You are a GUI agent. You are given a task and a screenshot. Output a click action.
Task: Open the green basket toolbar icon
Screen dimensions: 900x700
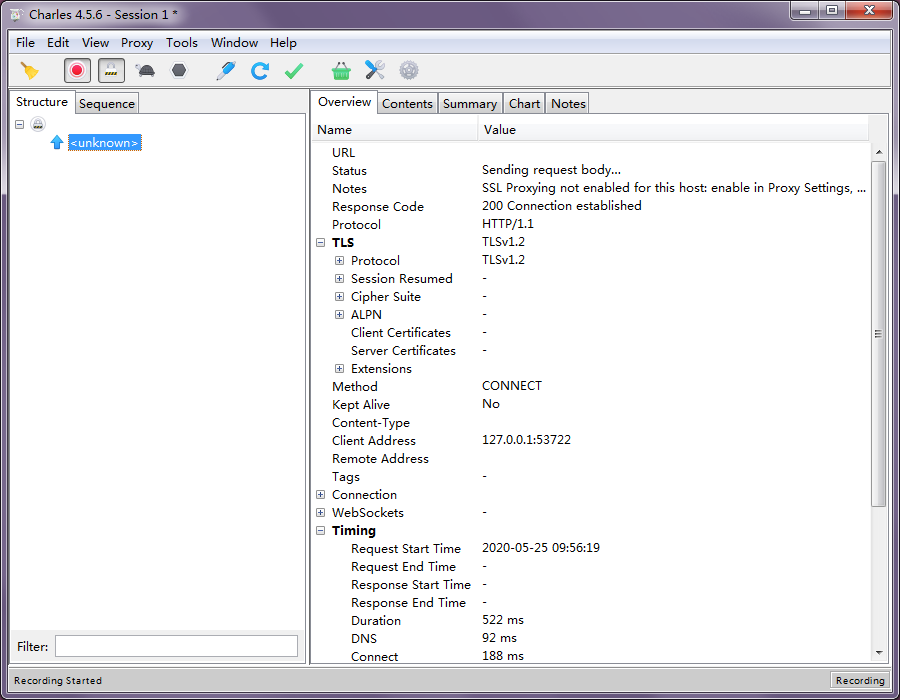(x=341, y=70)
